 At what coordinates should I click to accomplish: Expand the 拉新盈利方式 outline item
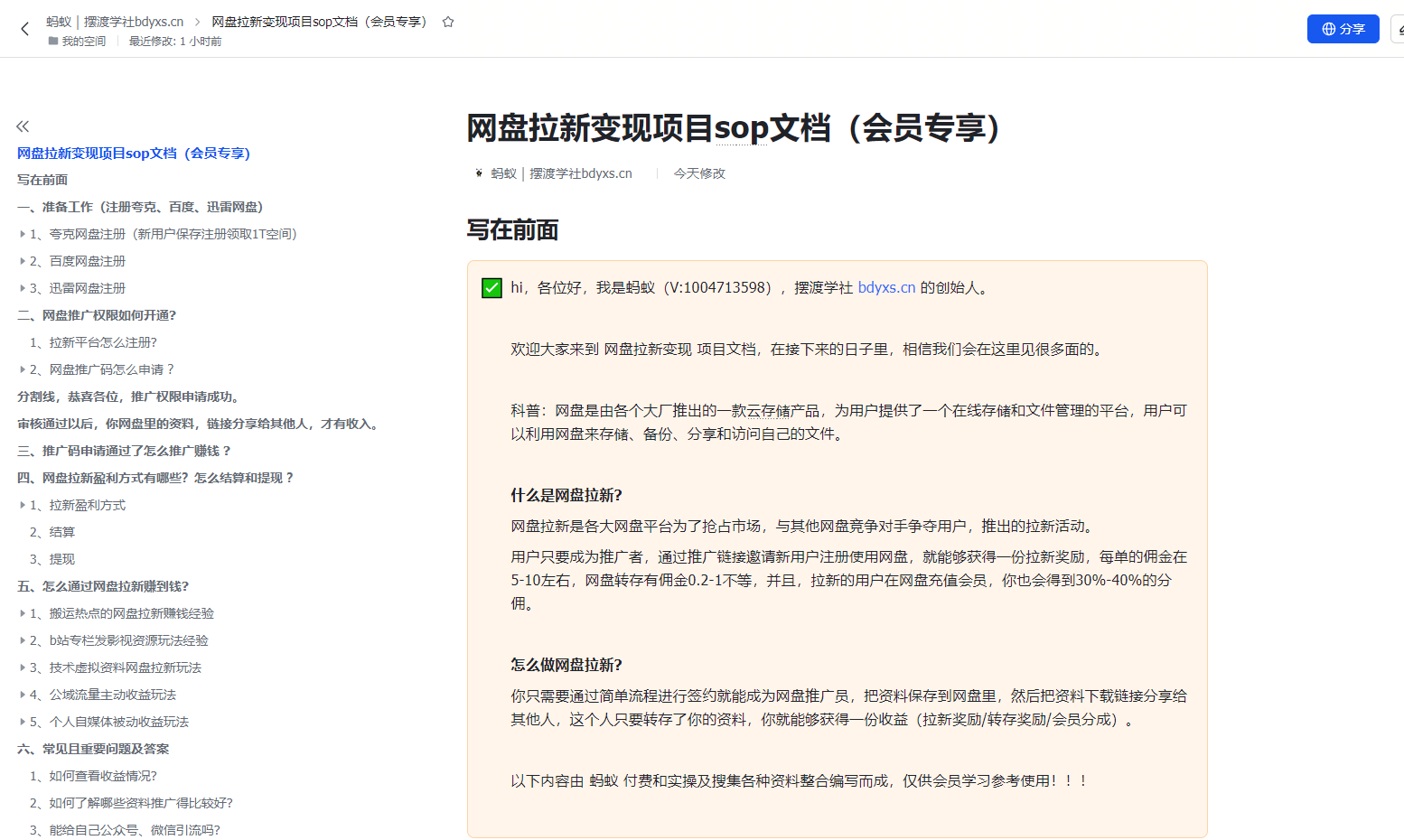point(23,505)
